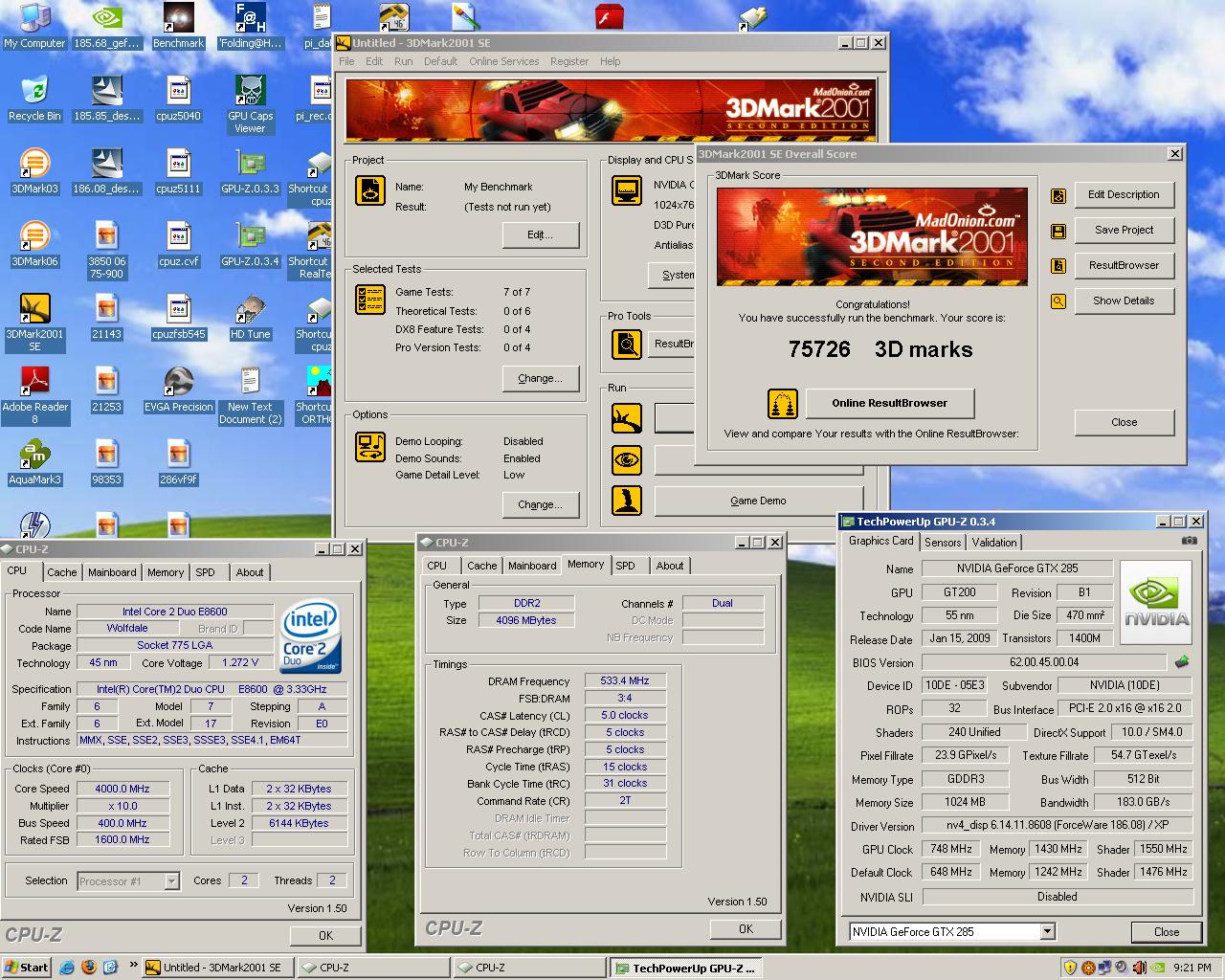Open My Computer desktop icon
The image size is (1225, 980).
pos(34,26)
